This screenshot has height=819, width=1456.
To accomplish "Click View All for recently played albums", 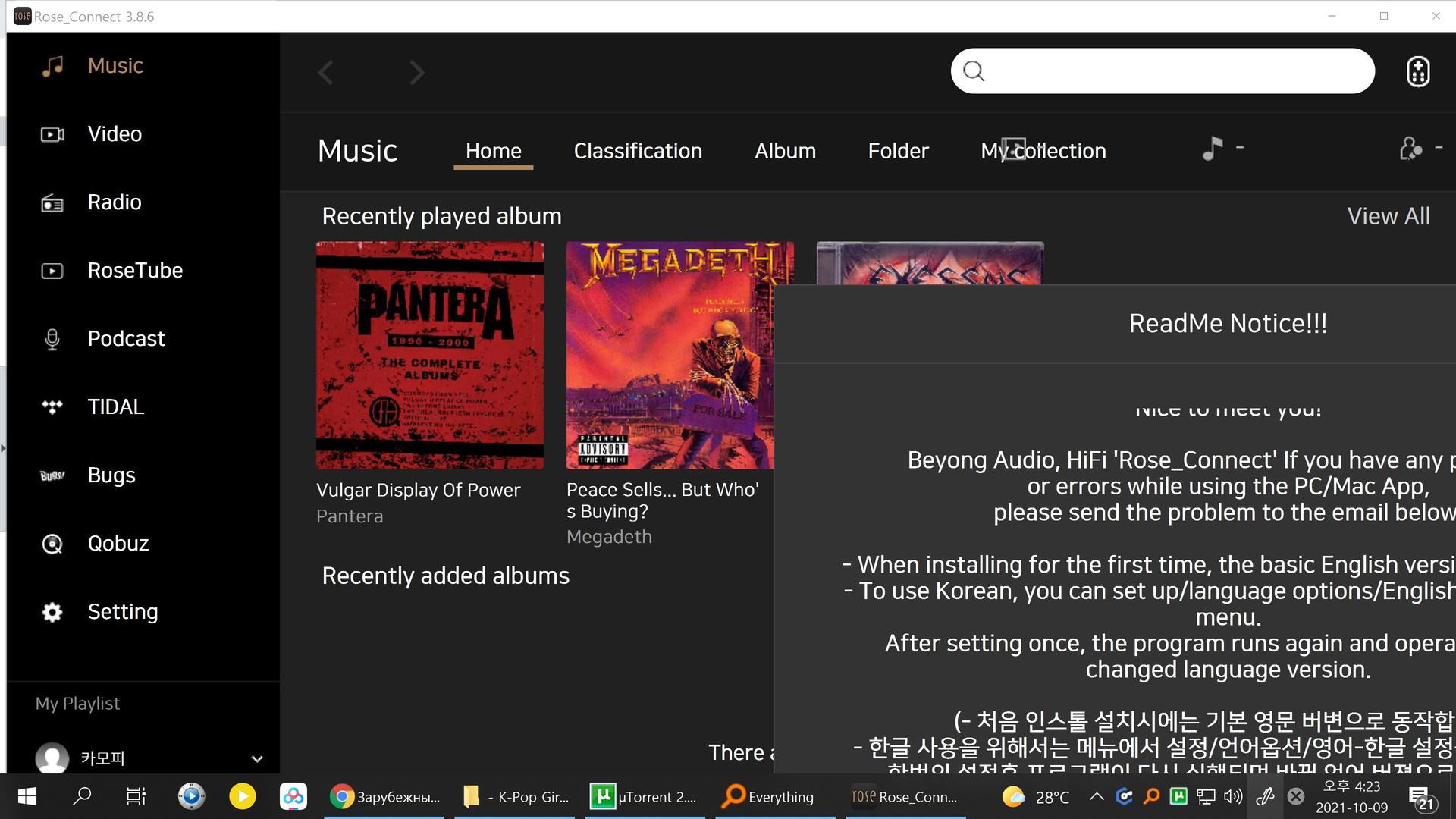I will pyautogui.click(x=1389, y=216).
